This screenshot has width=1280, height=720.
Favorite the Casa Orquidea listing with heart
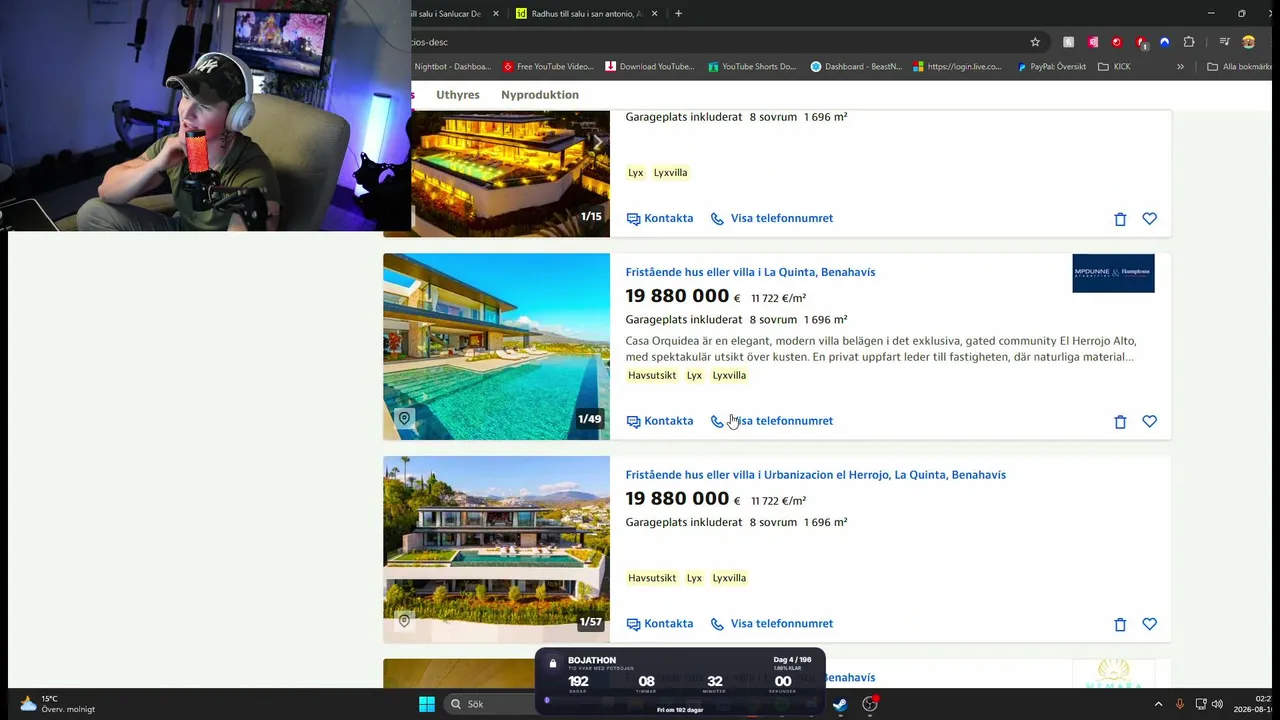click(x=1150, y=422)
